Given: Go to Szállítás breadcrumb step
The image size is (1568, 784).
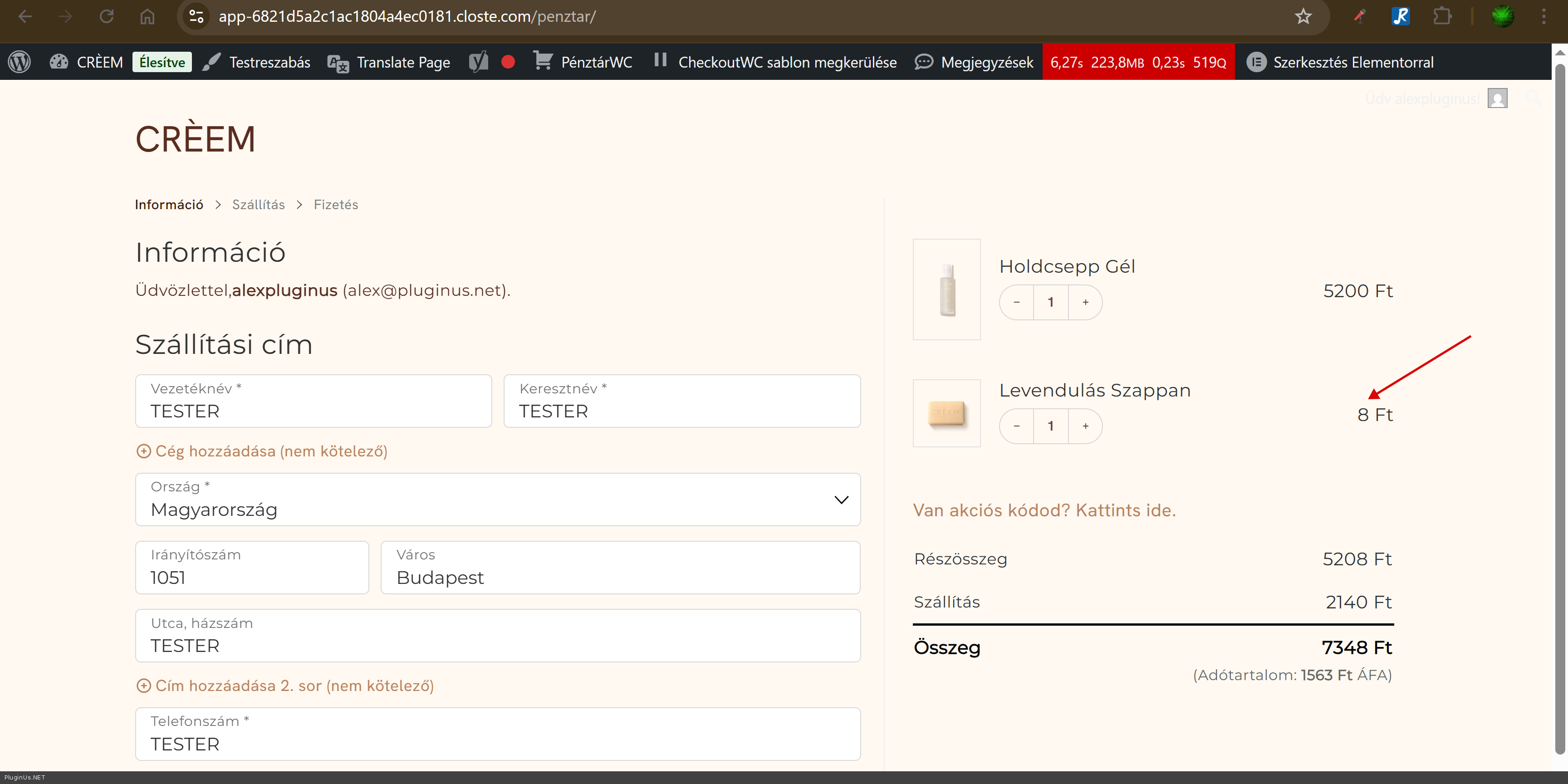Looking at the screenshot, I should [258, 205].
